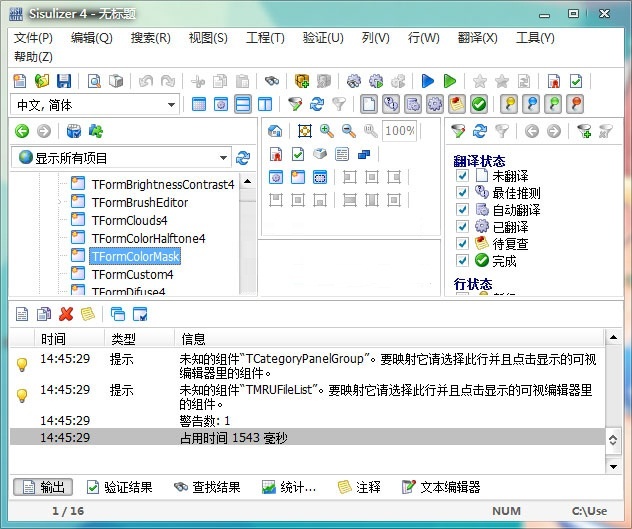Select TFormBrushEditor in the project tree
The height and width of the screenshot is (529, 632).
139,202
